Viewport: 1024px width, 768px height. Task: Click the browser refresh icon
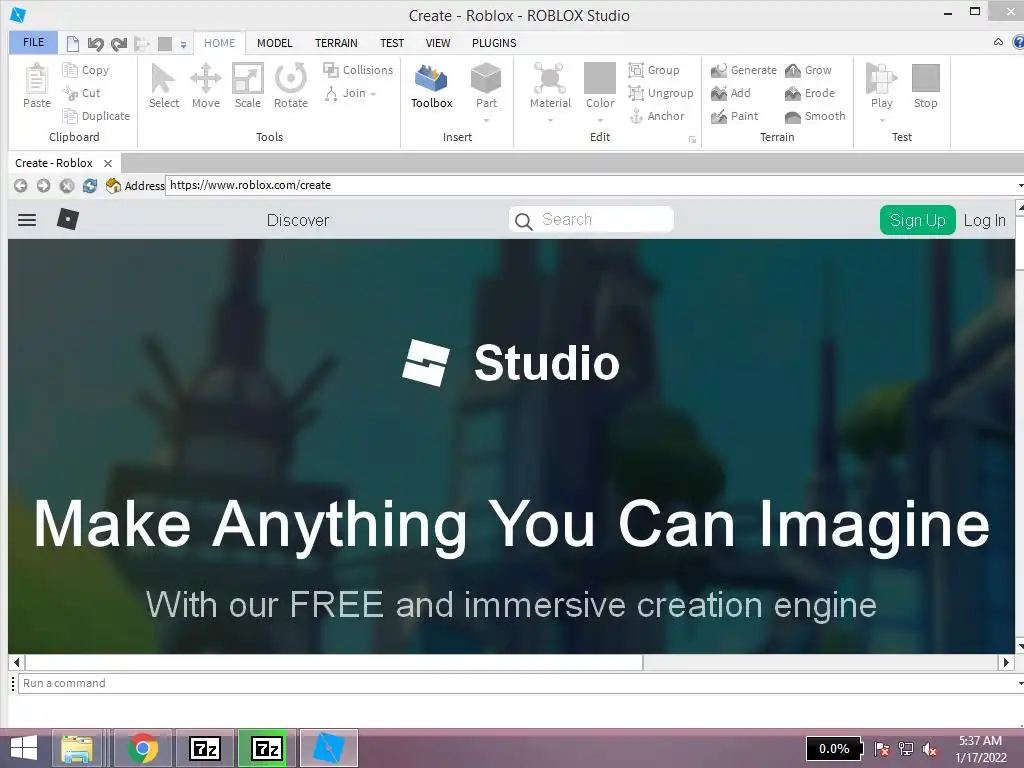click(89, 185)
